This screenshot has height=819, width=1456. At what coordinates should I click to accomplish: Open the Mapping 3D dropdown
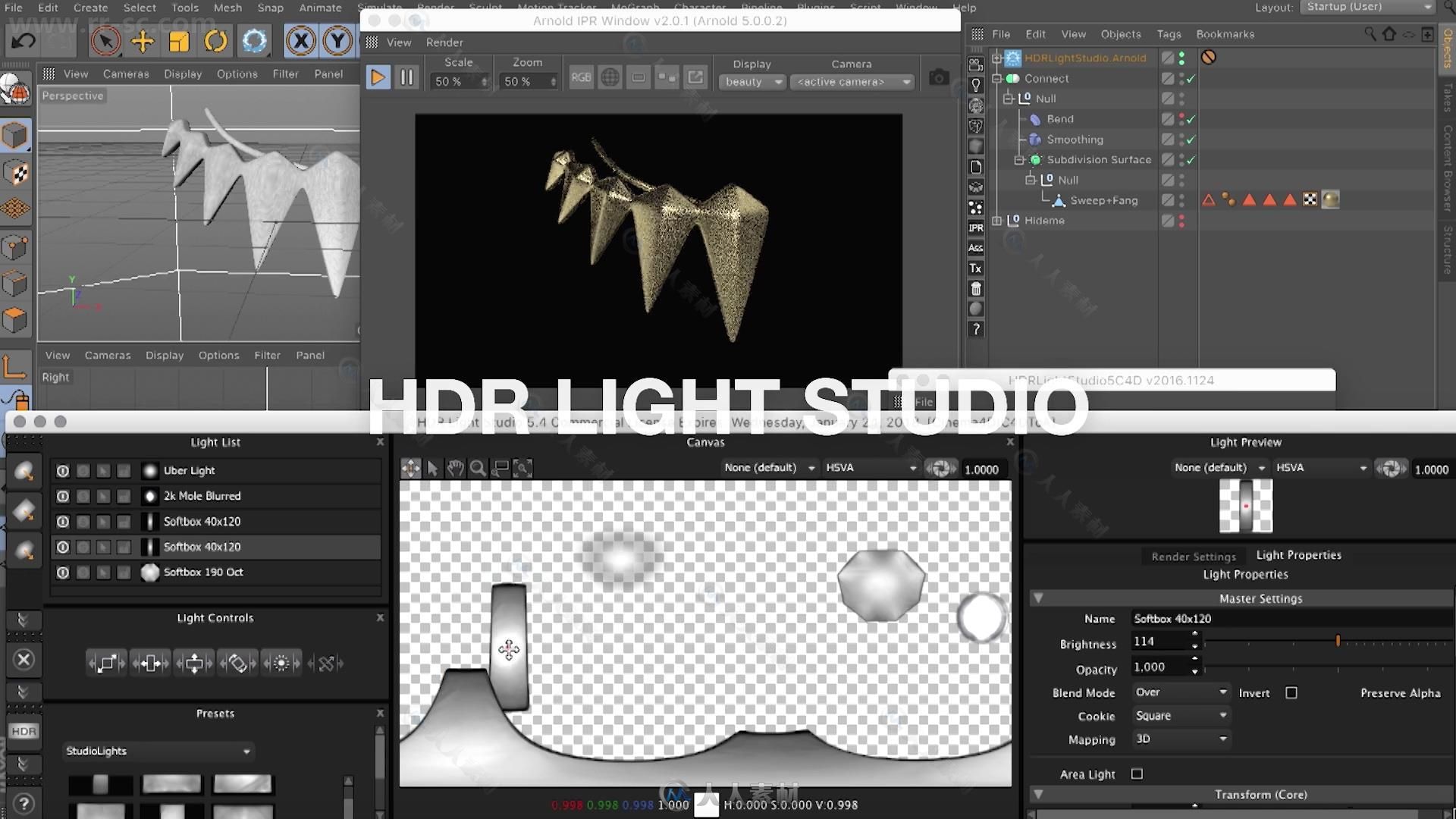pos(1180,739)
